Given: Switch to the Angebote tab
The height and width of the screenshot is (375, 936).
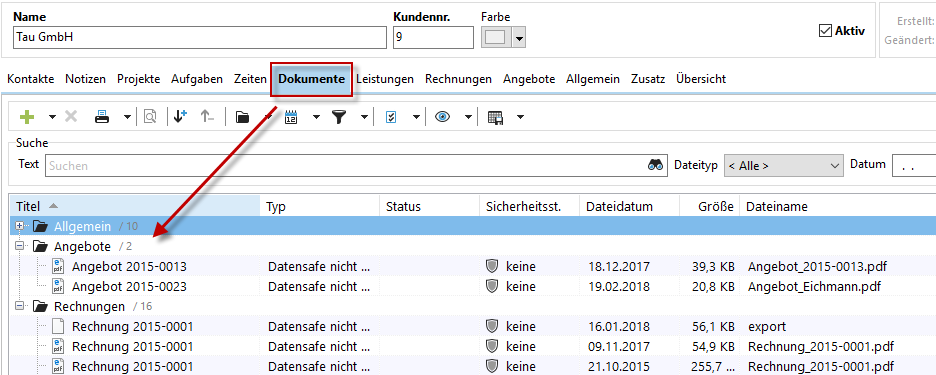Looking at the screenshot, I should 529,79.
